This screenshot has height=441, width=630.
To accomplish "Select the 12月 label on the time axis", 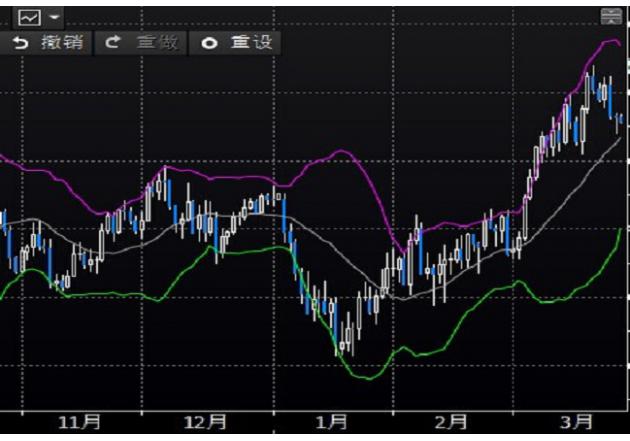I will click(x=204, y=423).
